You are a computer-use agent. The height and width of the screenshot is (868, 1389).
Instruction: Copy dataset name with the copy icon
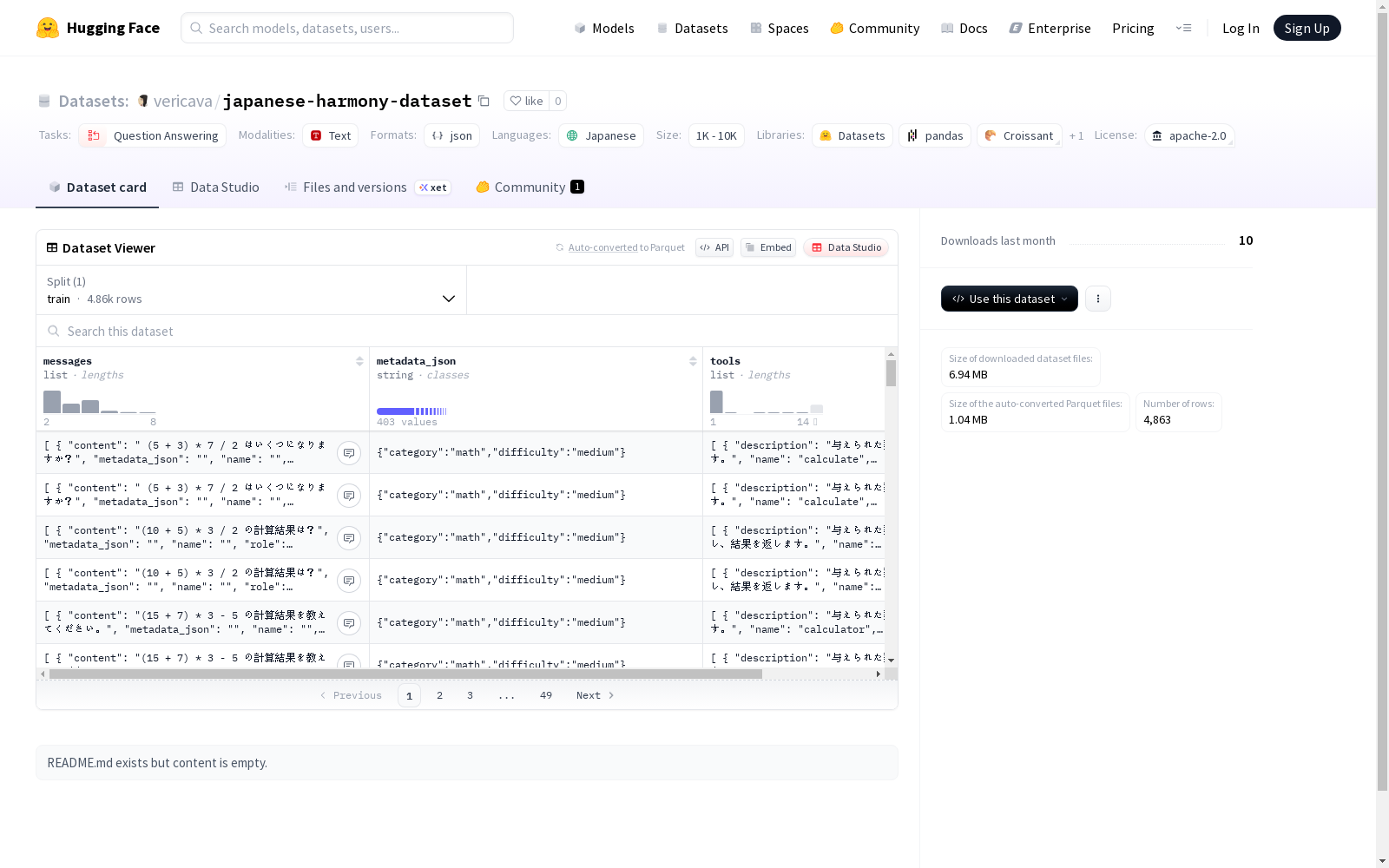[x=484, y=102]
